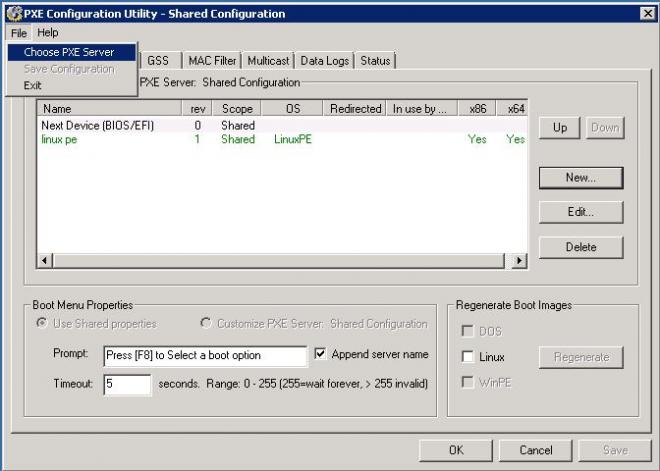The image size is (660, 471).
Task: Select the Next Device (BIOS/EFI) row
Action: 282,125
